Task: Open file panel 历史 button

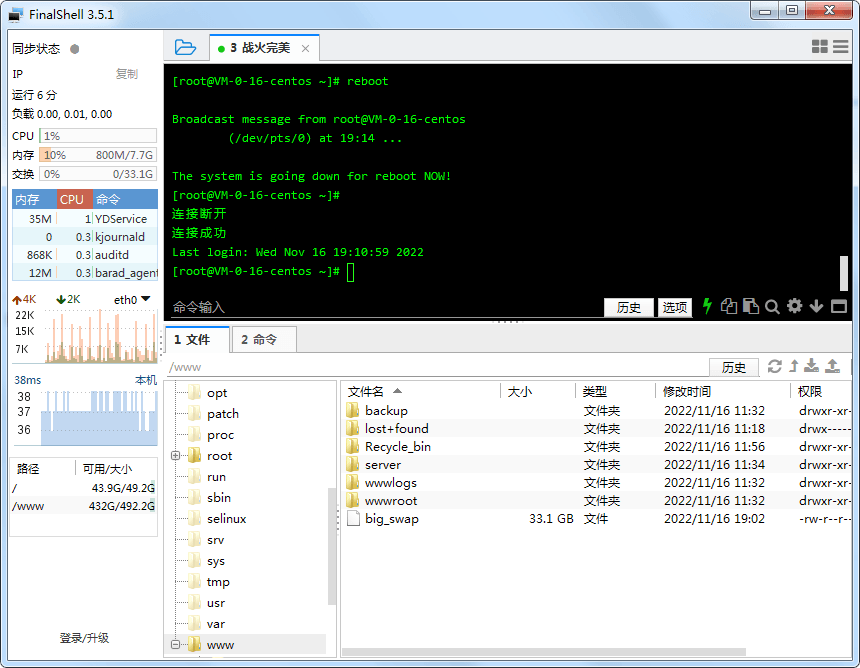Action: pyautogui.click(x=734, y=367)
